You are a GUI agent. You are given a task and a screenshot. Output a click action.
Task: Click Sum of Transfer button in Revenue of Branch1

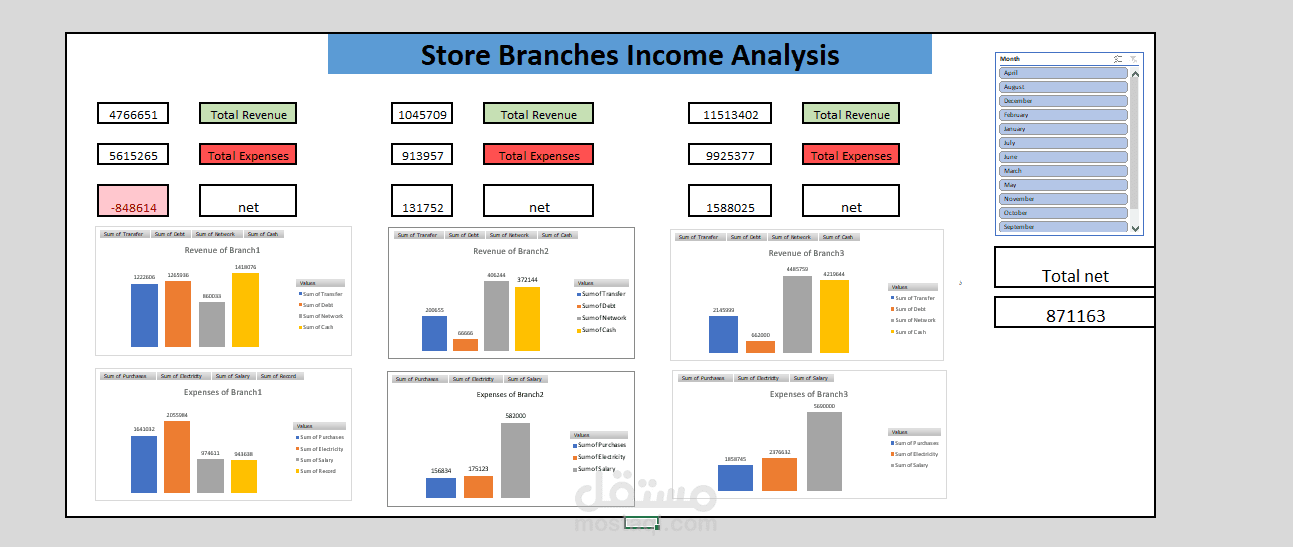point(123,234)
